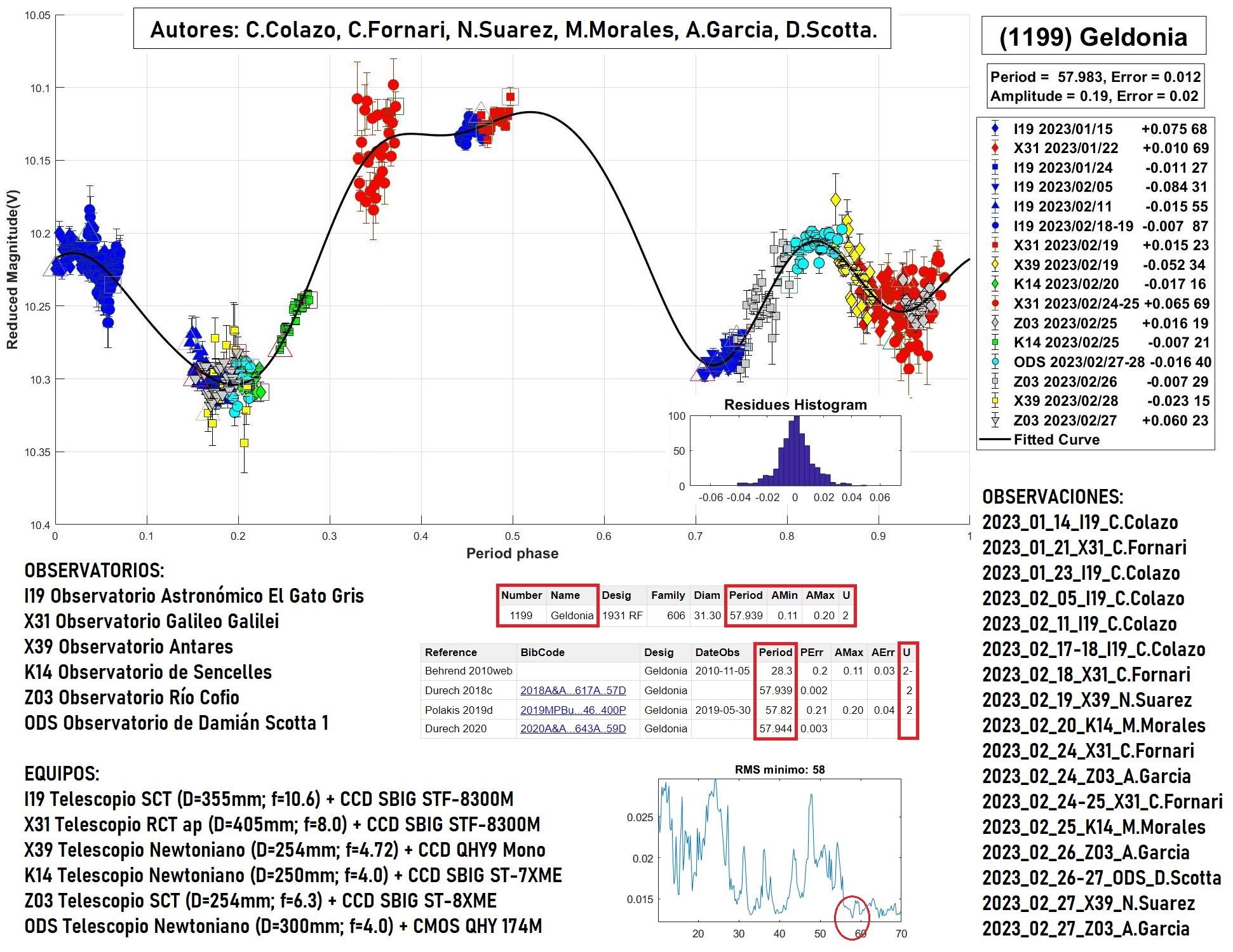This screenshot has height=952, width=1233.
Task: Click the EQUIPOS heading
Action: point(62,774)
